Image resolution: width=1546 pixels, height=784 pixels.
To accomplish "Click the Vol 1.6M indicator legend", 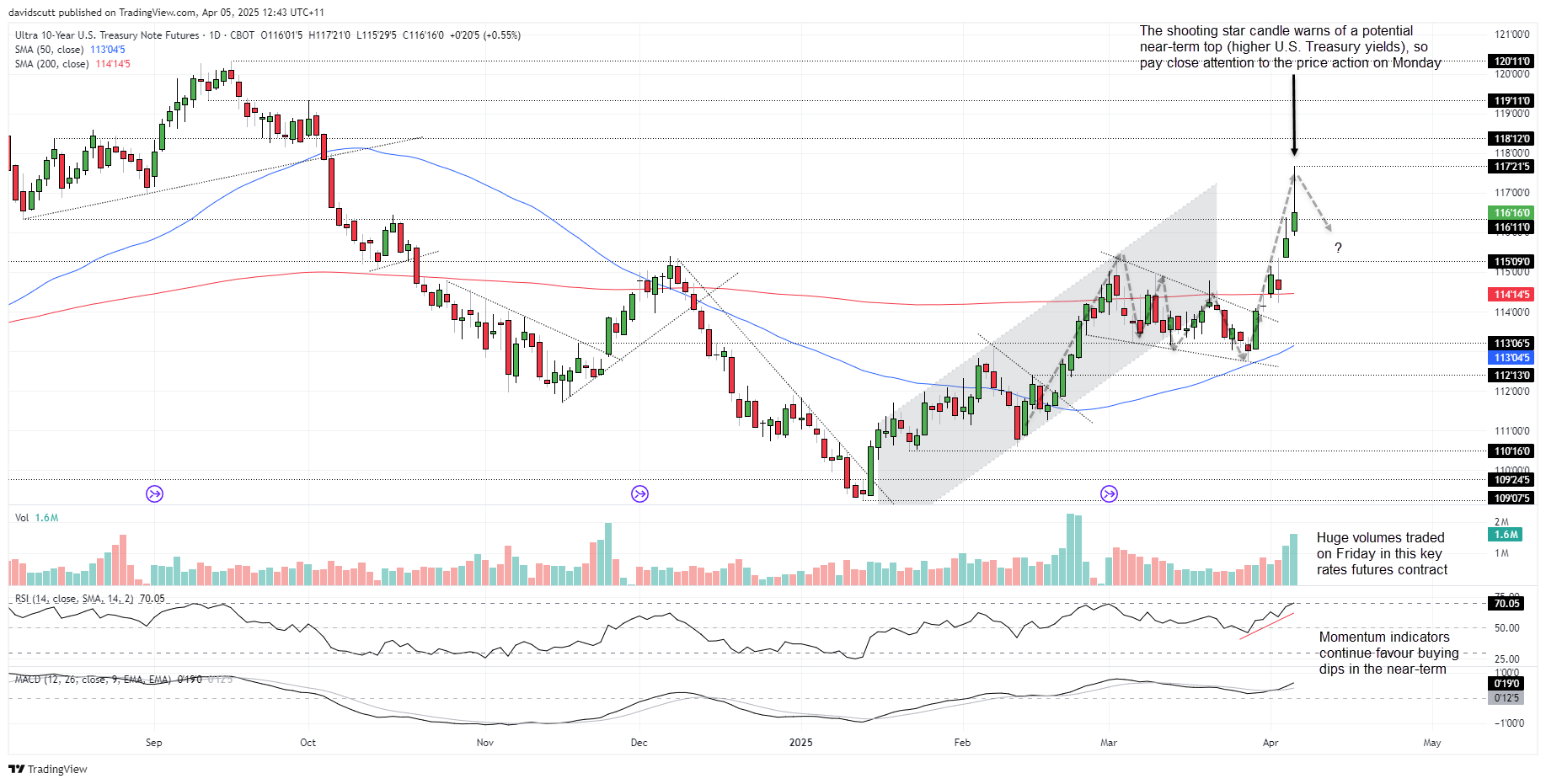I will [x=36, y=518].
